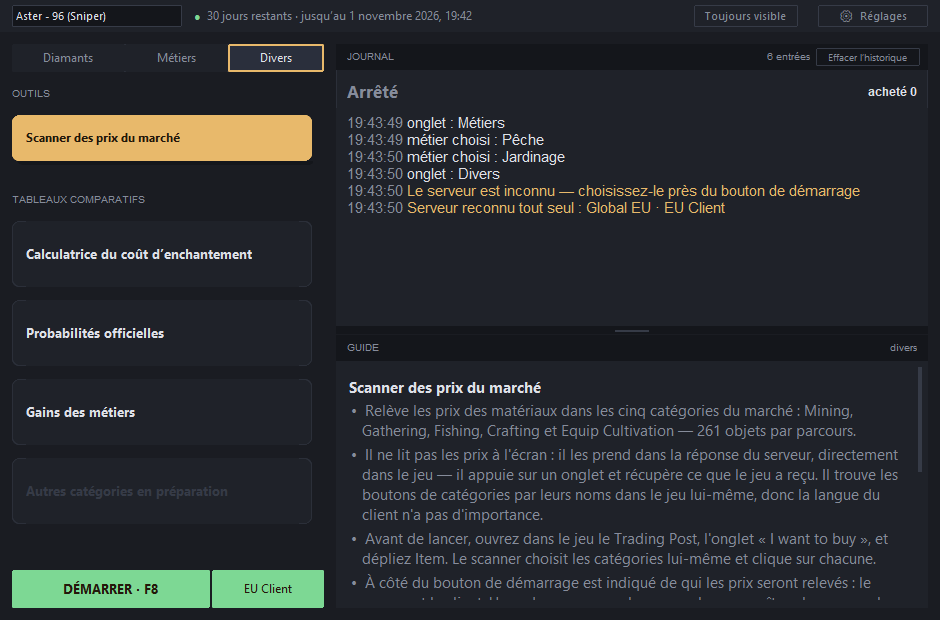Image resolution: width=940 pixels, height=620 pixels.
Task: Click the '6 entrées' label
Action: click(x=788, y=57)
